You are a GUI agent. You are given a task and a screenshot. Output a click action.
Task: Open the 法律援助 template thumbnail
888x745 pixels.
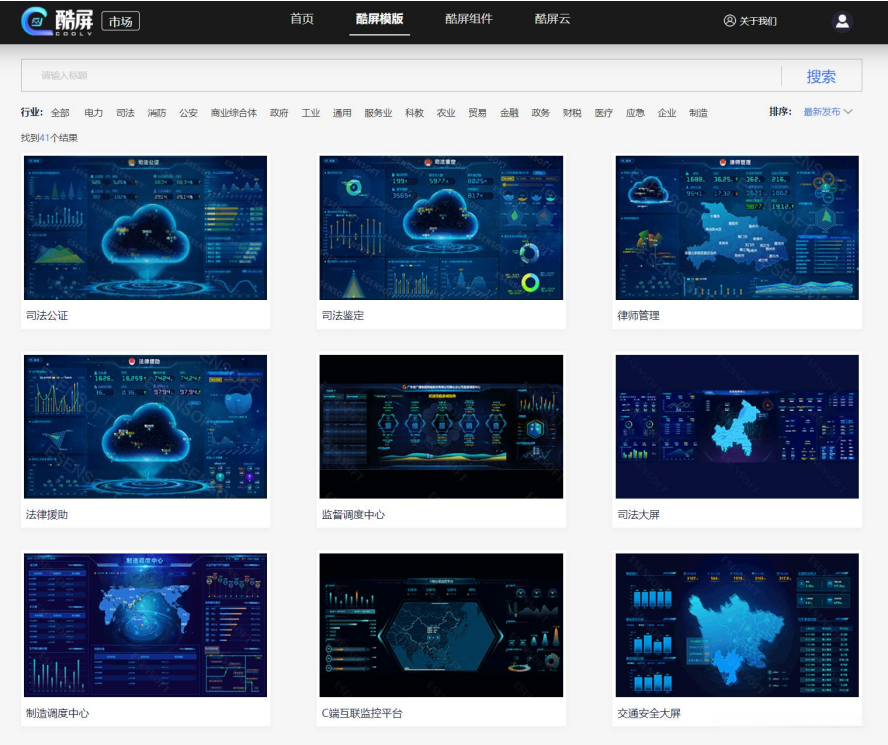pos(146,427)
